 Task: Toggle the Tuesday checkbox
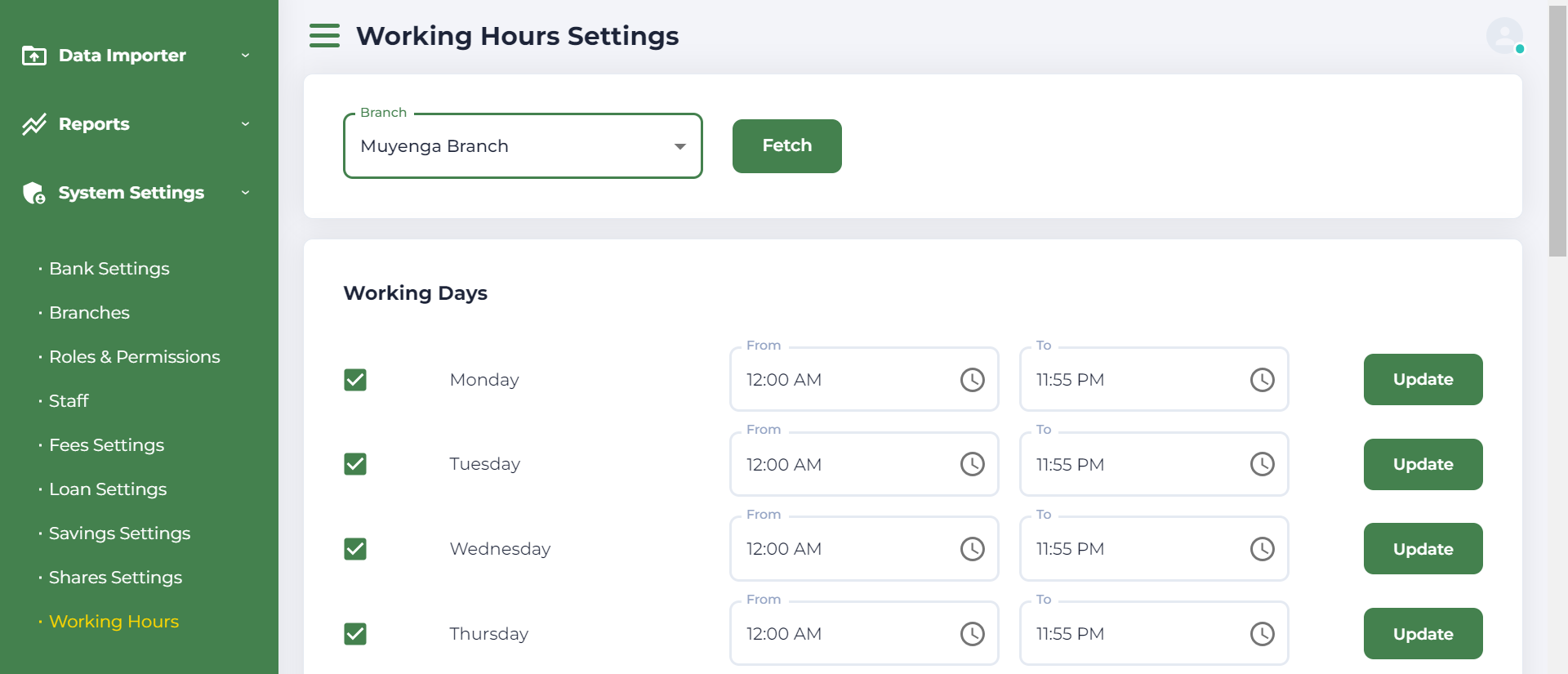355,464
